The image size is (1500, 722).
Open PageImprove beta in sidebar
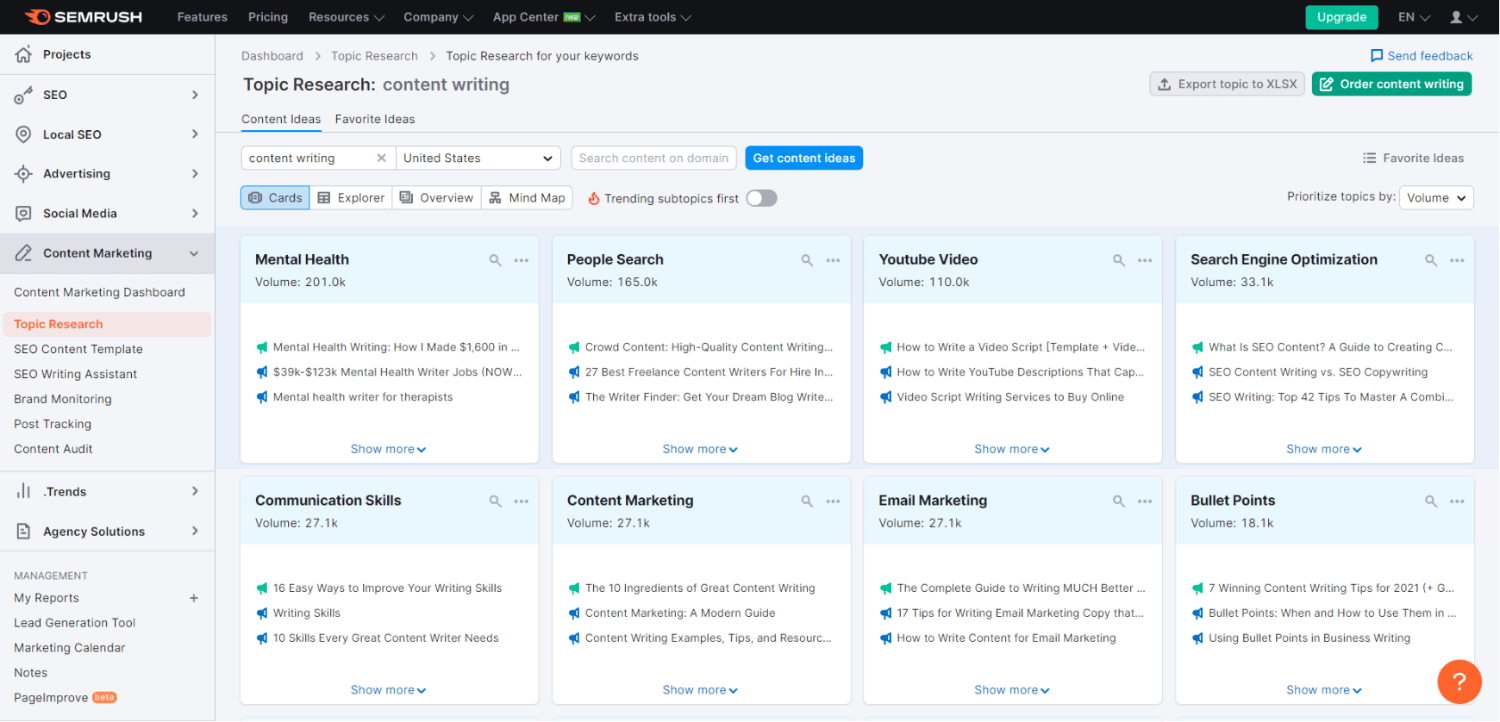65,698
